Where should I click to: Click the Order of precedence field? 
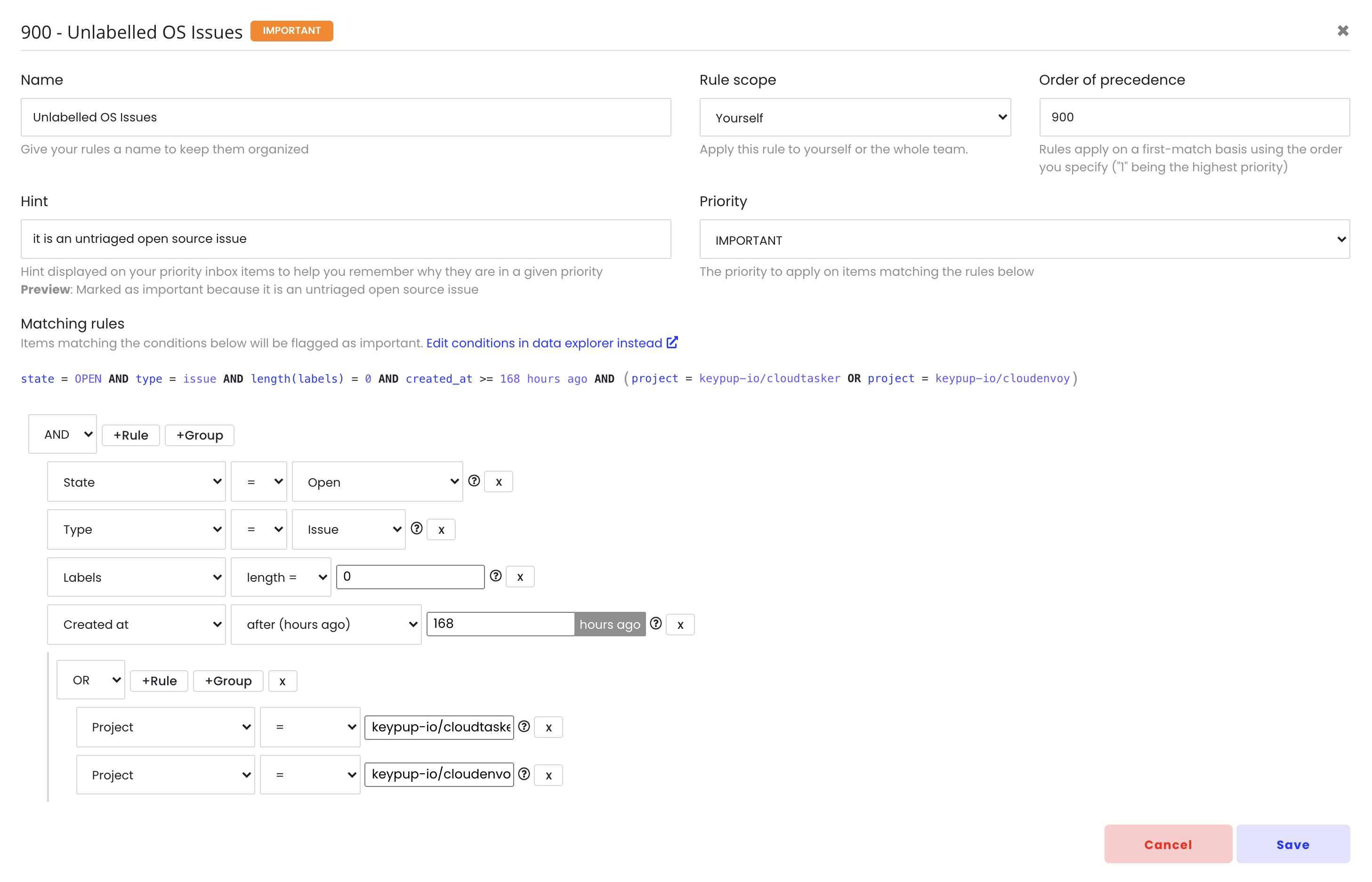(1194, 117)
